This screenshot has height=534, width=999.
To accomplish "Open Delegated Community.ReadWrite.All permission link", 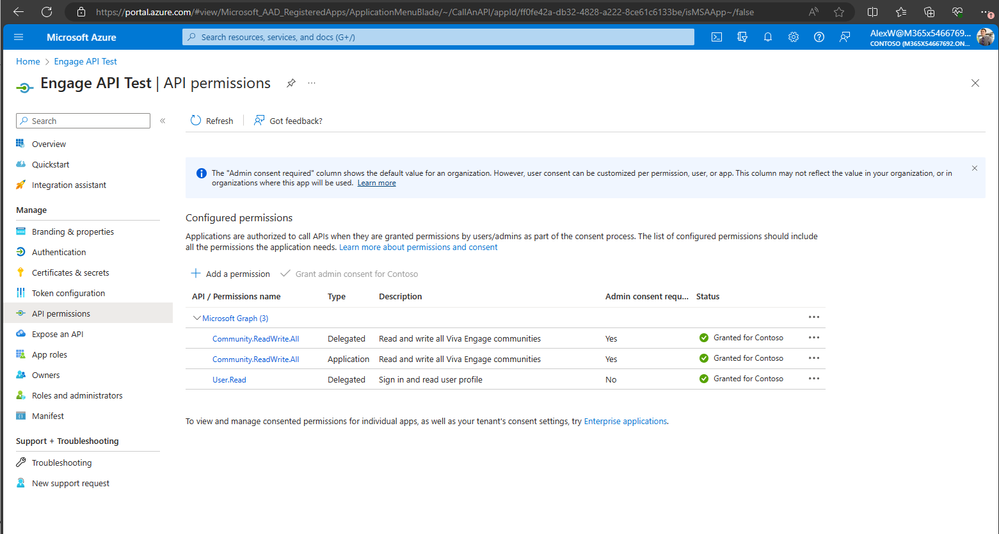I will [x=255, y=339].
